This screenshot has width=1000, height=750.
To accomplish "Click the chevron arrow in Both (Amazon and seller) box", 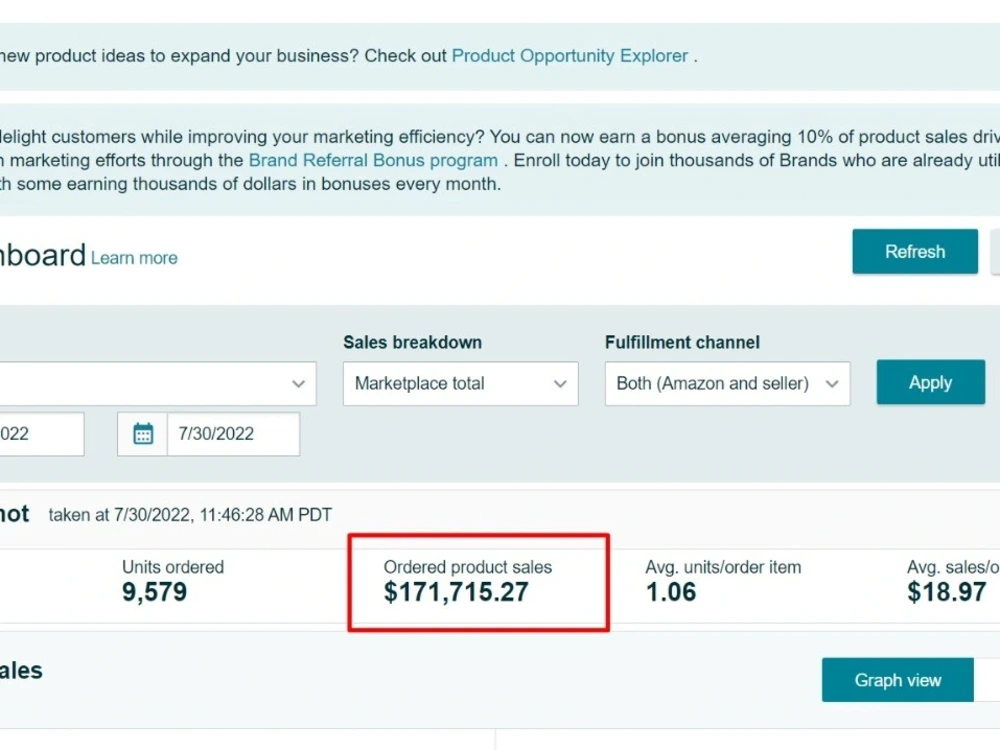I will coord(832,384).
